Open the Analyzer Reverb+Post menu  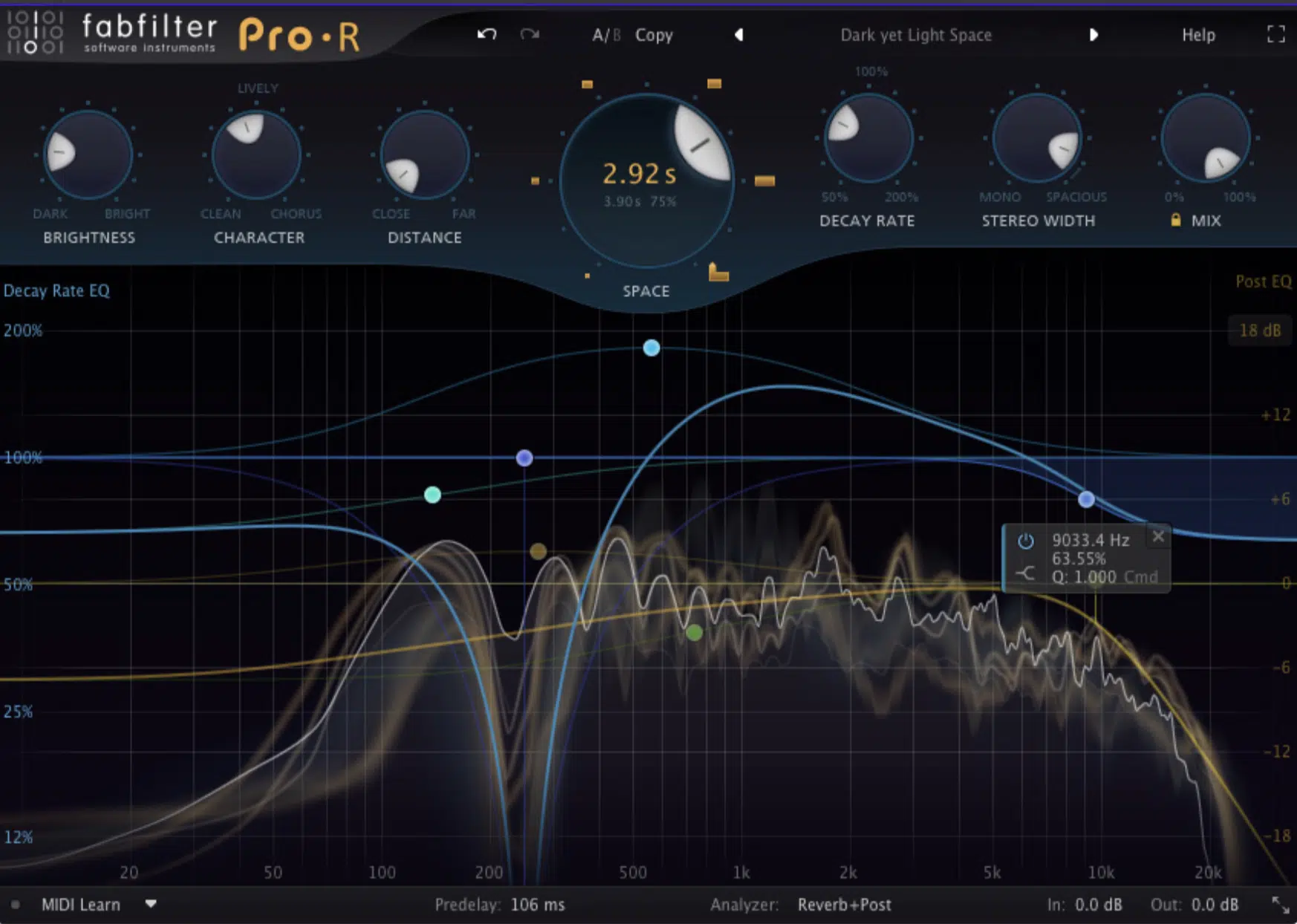[x=845, y=905]
